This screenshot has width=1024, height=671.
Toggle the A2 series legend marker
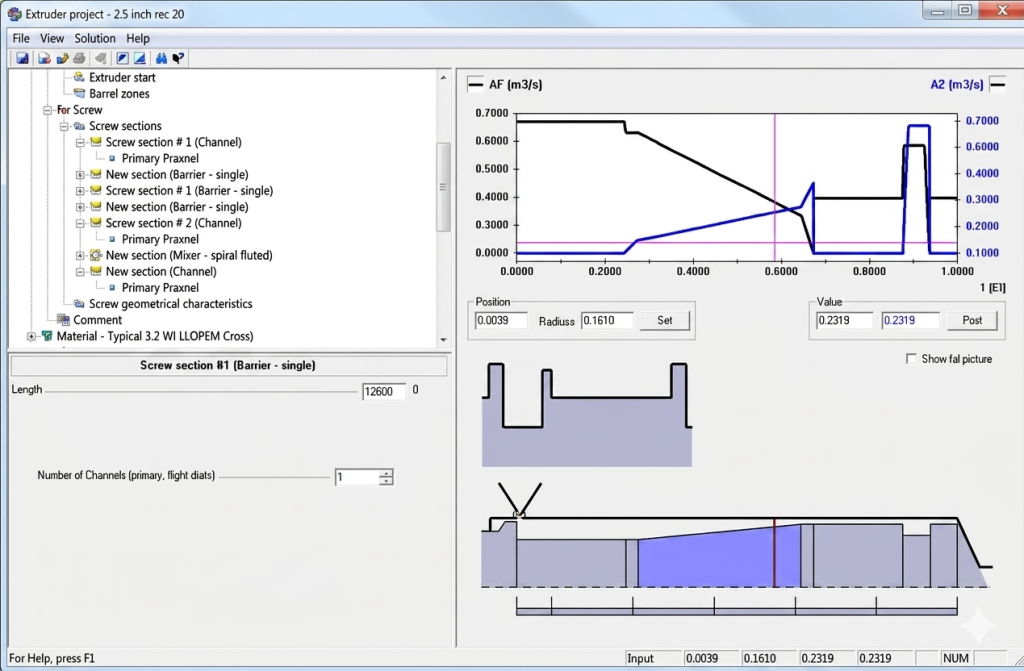tap(997, 84)
